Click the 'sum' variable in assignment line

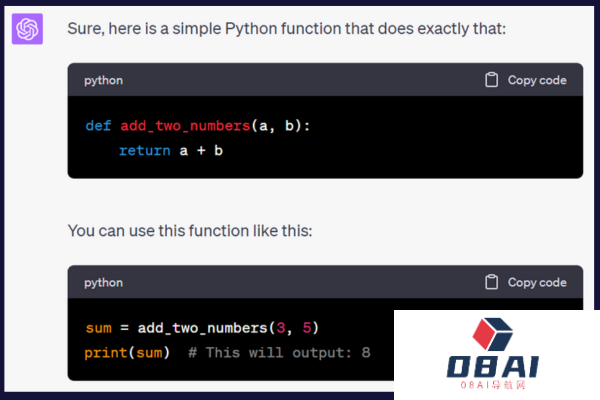(x=98, y=328)
